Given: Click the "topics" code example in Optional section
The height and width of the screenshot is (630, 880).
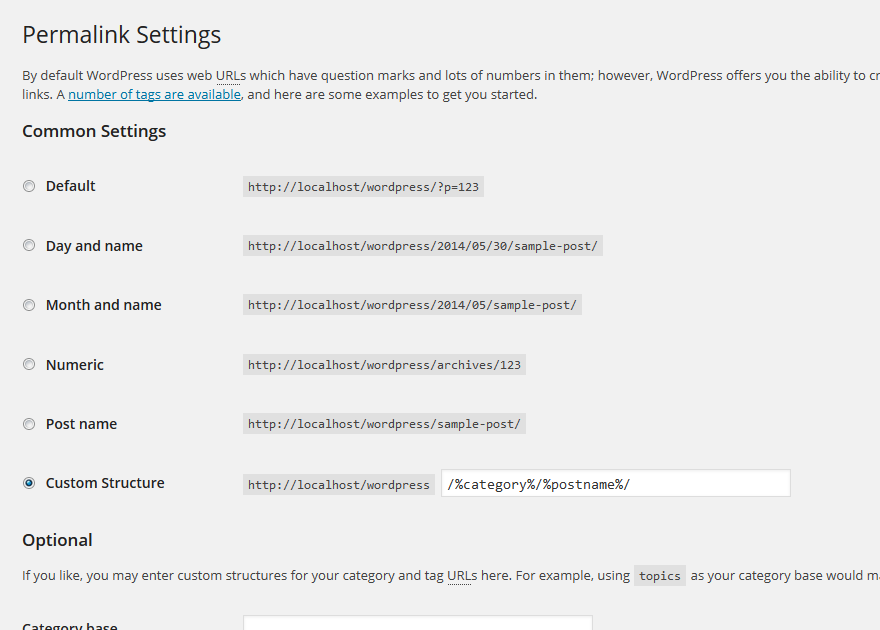Looking at the screenshot, I should pyautogui.click(x=659, y=576).
